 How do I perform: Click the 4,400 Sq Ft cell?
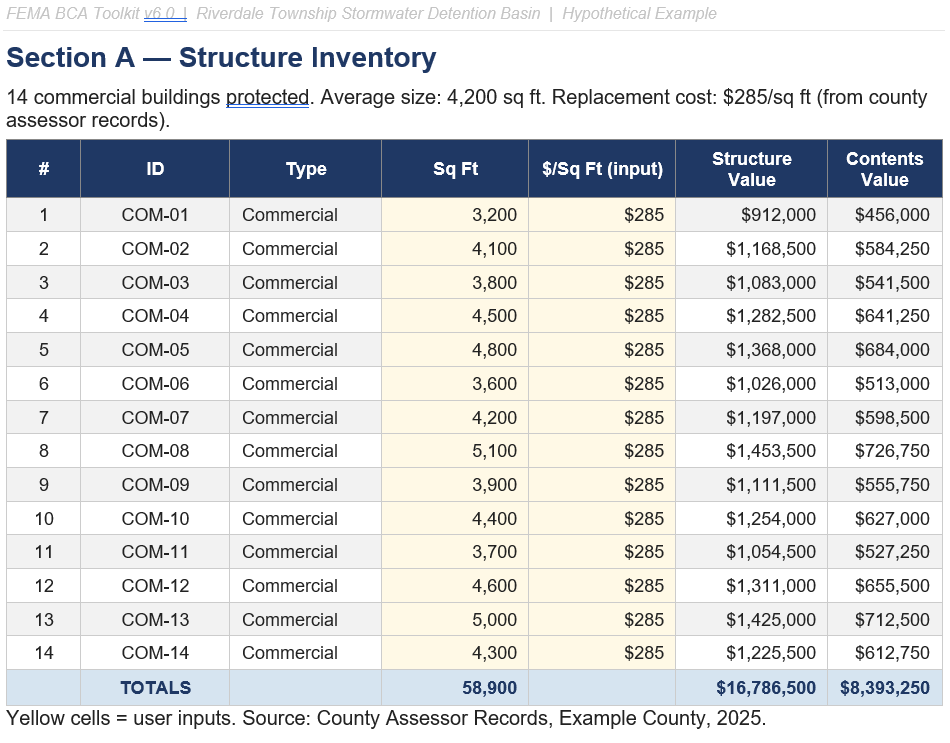click(x=455, y=519)
